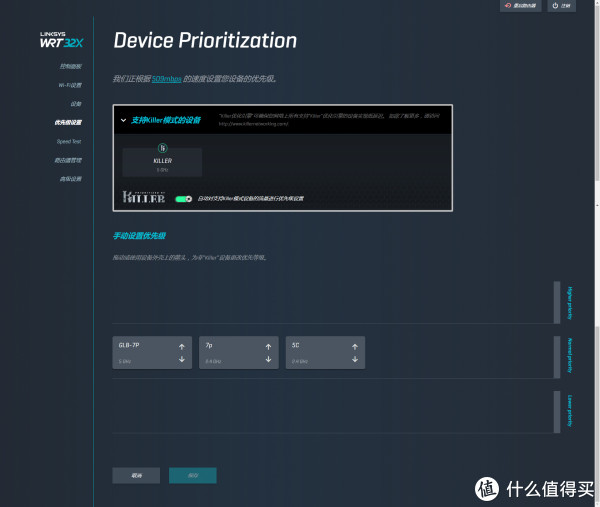Select 优先级设置 in the sidebar
The image size is (600, 507).
click(x=68, y=122)
